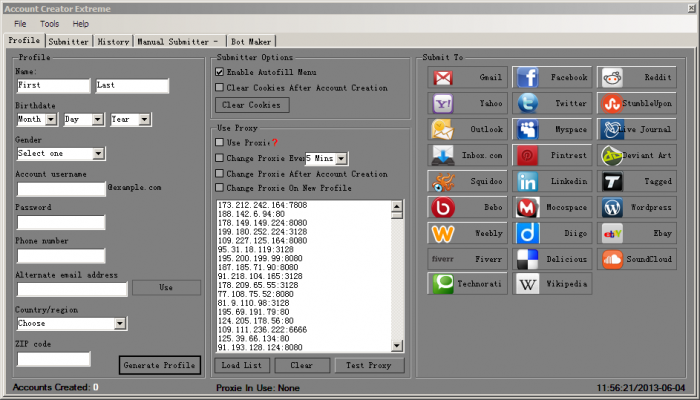
Task: Click the LinkedIn icon
Action: (x=528, y=182)
